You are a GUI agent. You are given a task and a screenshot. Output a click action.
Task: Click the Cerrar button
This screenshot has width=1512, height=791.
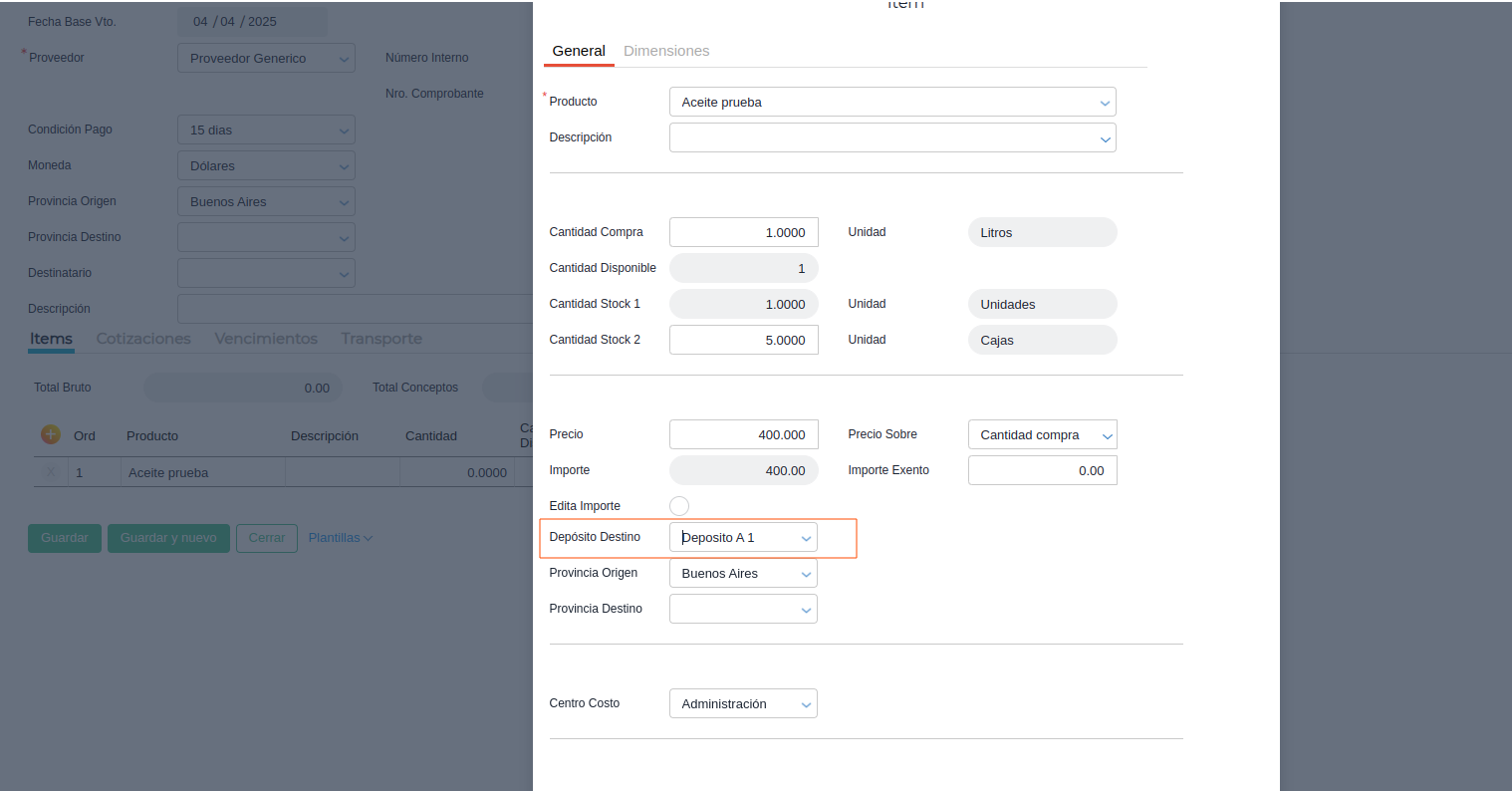(267, 538)
